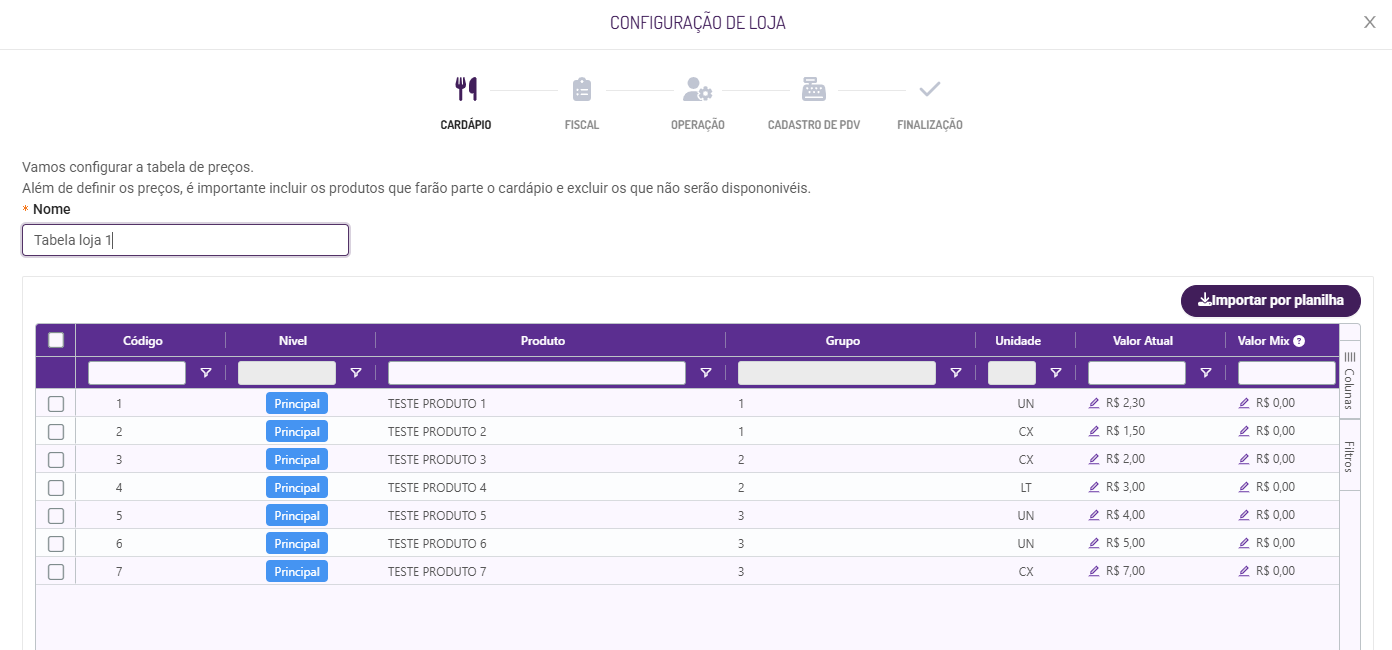1392x650 pixels.
Task: Edit Valor Atual pencil for TESTE PRODUTO 6
Action: pyautogui.click(x=1093, y=543)
